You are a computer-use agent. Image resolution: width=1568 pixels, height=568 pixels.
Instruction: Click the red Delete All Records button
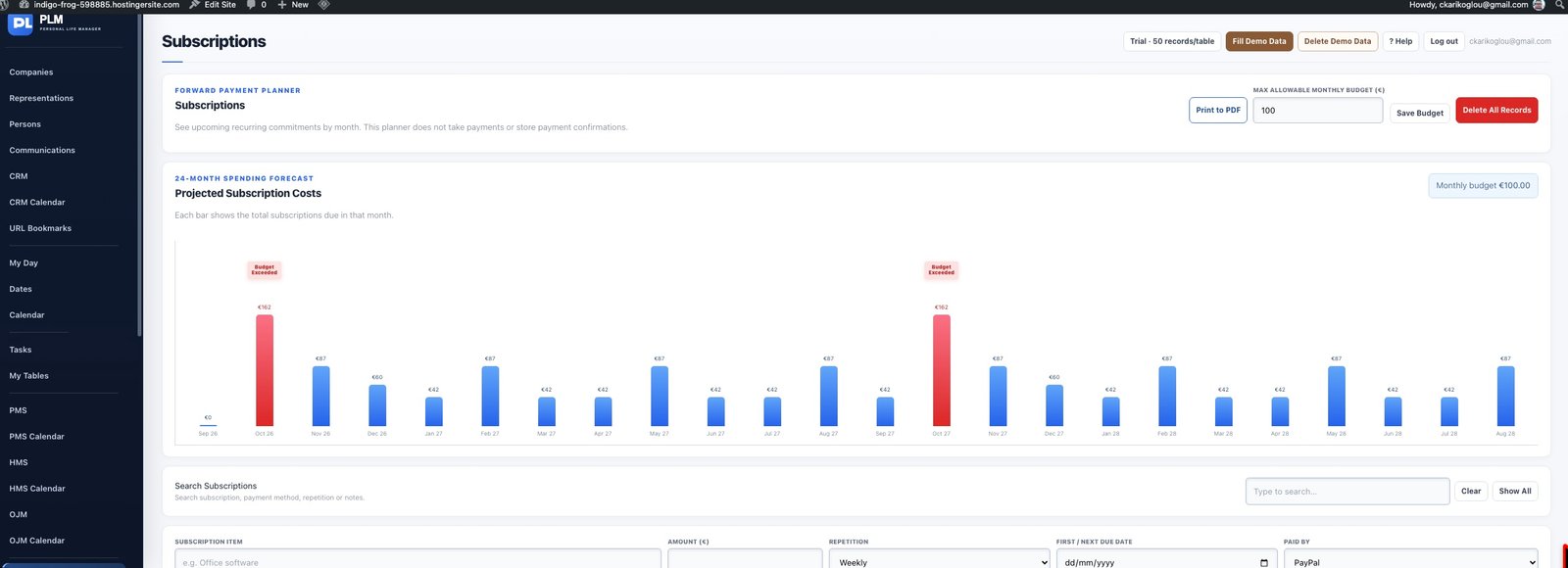[1496, 110]
